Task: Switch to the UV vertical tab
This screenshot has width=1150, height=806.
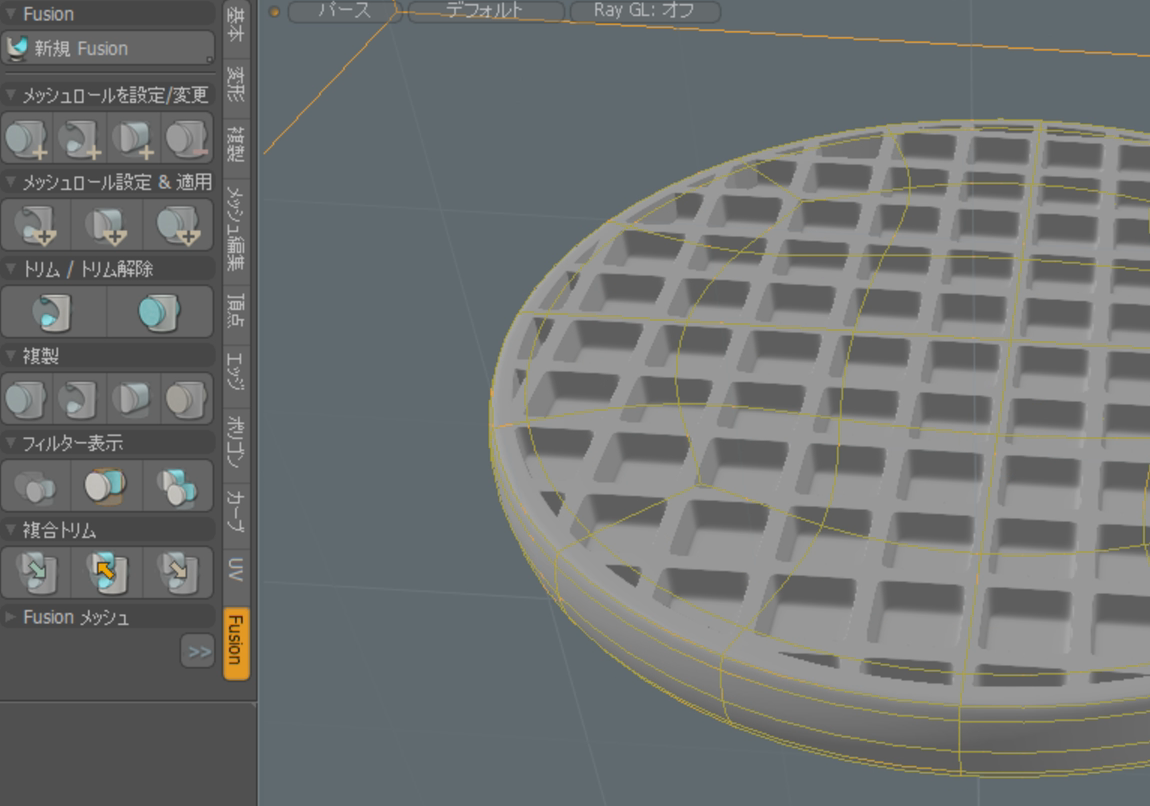Action: [x=236, y=570]
